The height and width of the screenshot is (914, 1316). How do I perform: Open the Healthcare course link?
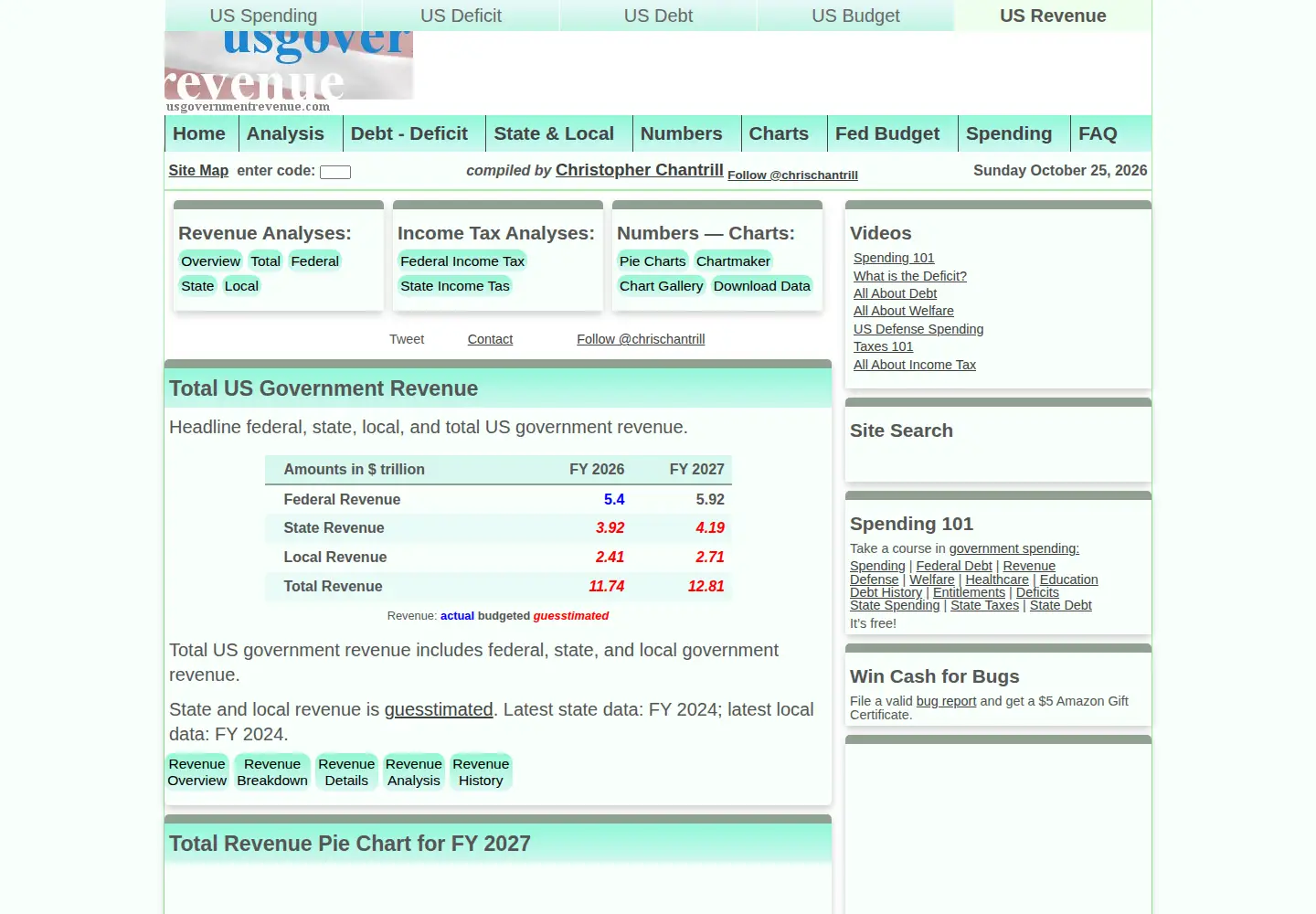[997, 579]
